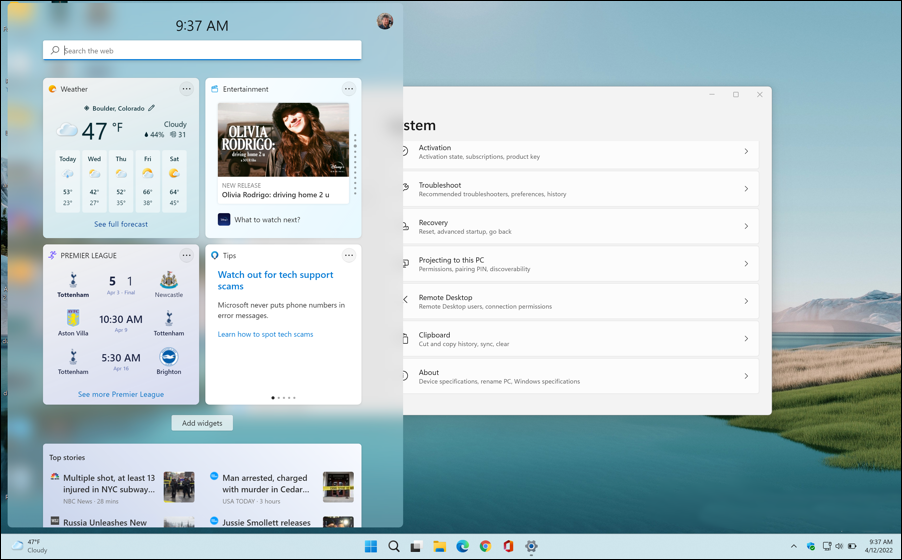
Task: Open Tips widget options menu
Action: [x=349, y=255]
